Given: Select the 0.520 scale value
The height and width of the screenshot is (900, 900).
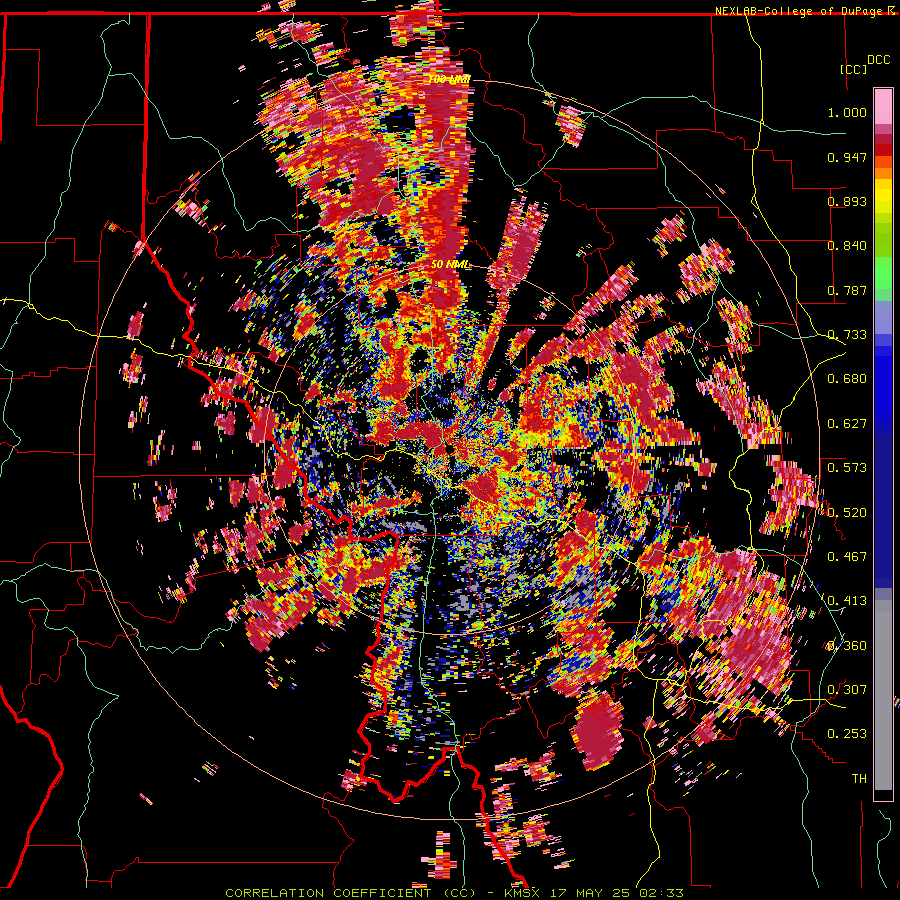Looking at the screenshot, I should (x=847, y=513).
